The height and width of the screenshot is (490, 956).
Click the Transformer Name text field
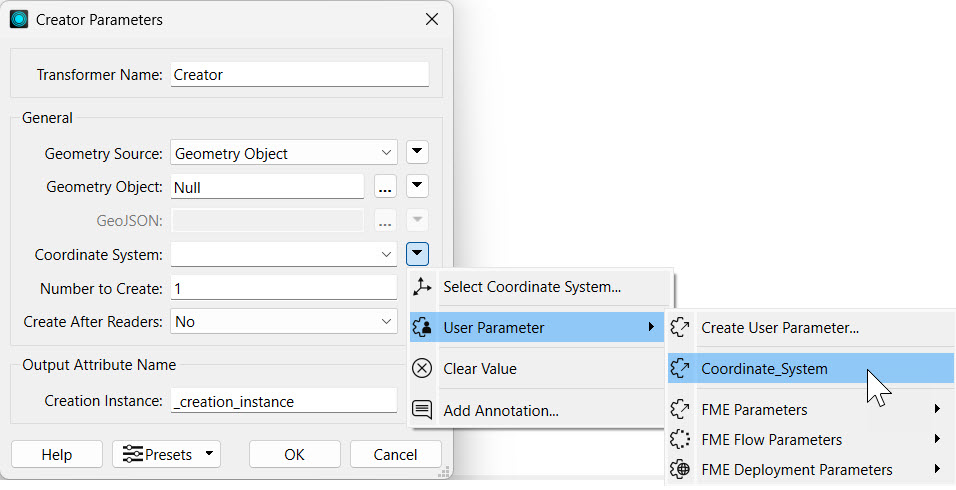pos(299,75)
